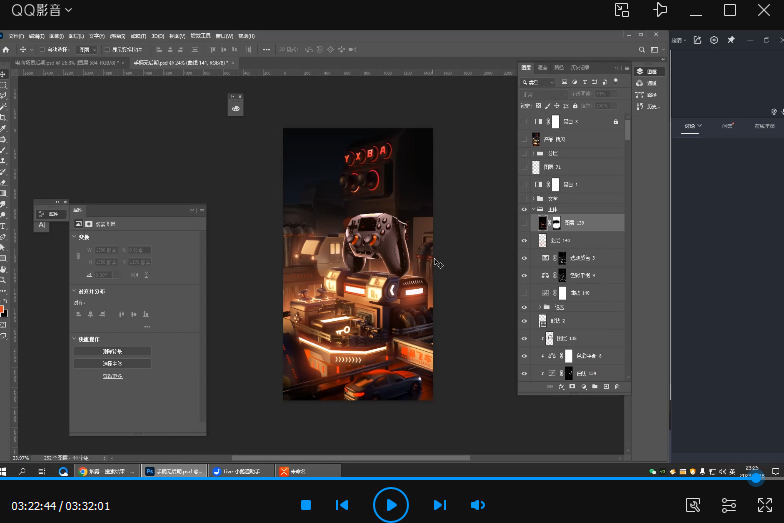Collapse the 主体 layer group arrow

(x=533, y=210)
